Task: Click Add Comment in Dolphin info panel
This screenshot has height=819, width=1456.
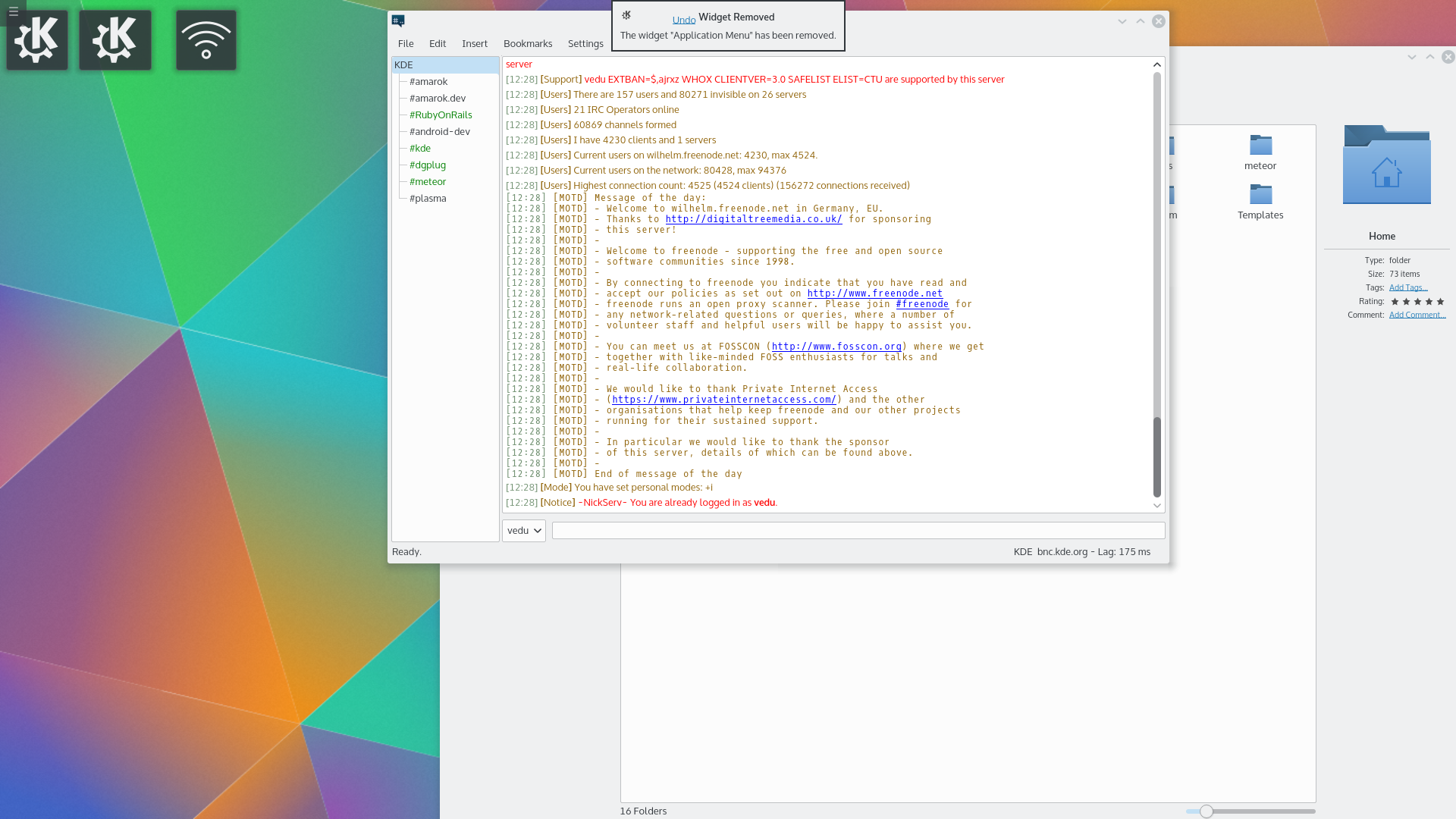Action: tap(1417, 315)
